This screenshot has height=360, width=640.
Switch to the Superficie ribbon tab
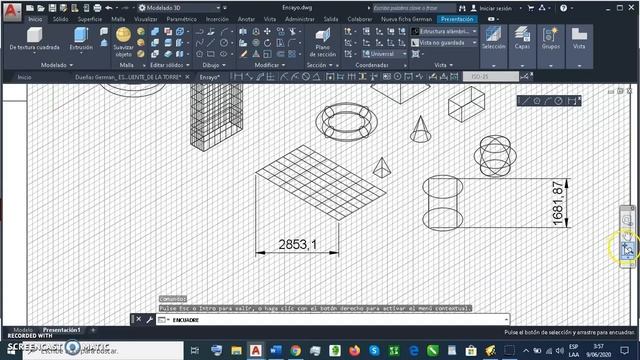point(89,19)
